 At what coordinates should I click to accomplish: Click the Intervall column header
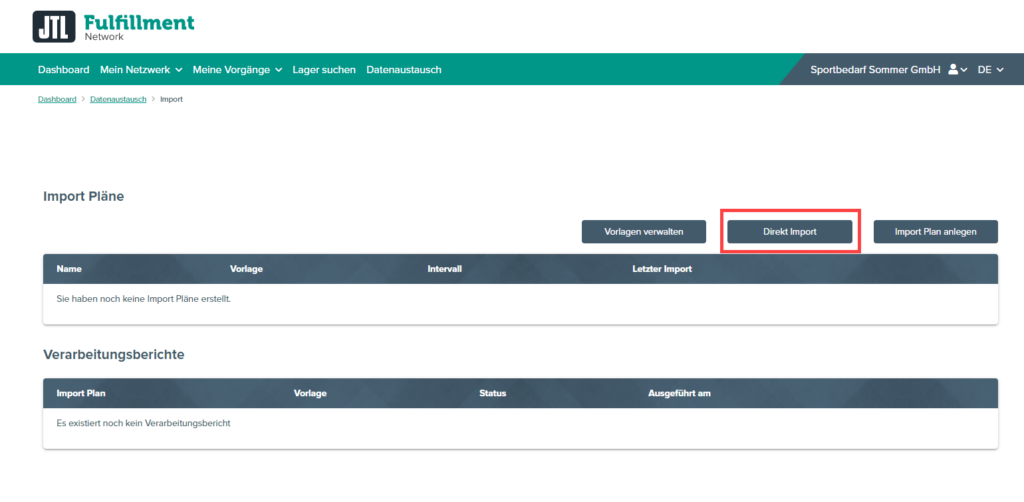click(445, 268)
